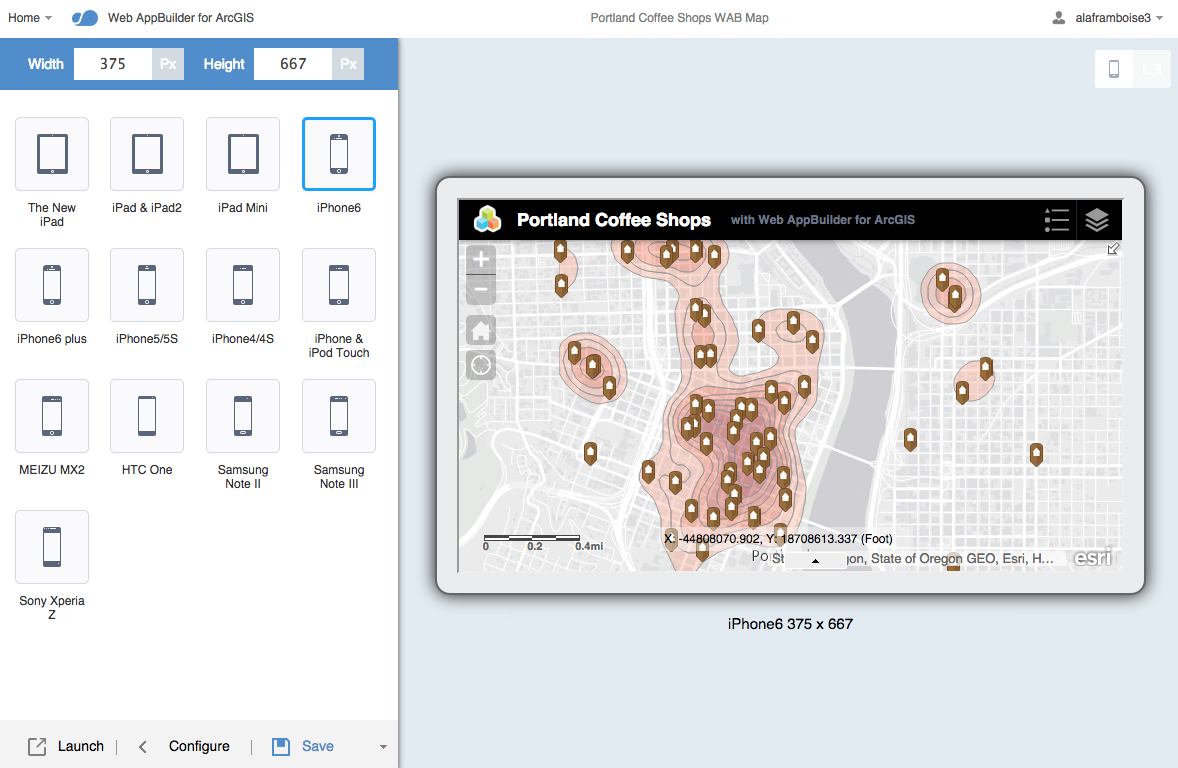Open the Home dropdown menu

pyautogui.click(x=30, y=18)
